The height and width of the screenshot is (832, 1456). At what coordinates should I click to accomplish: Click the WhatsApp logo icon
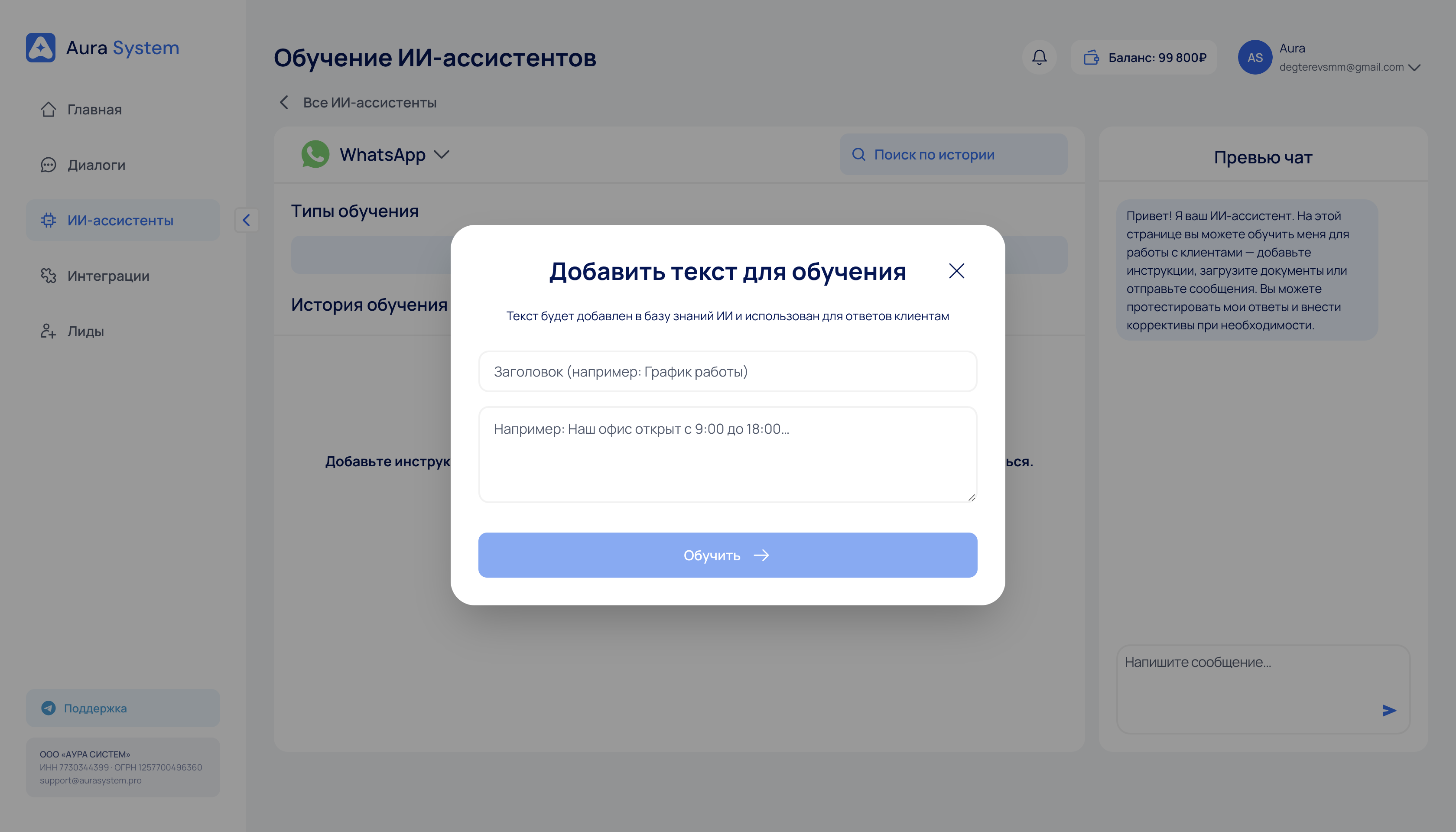point(315,154)
